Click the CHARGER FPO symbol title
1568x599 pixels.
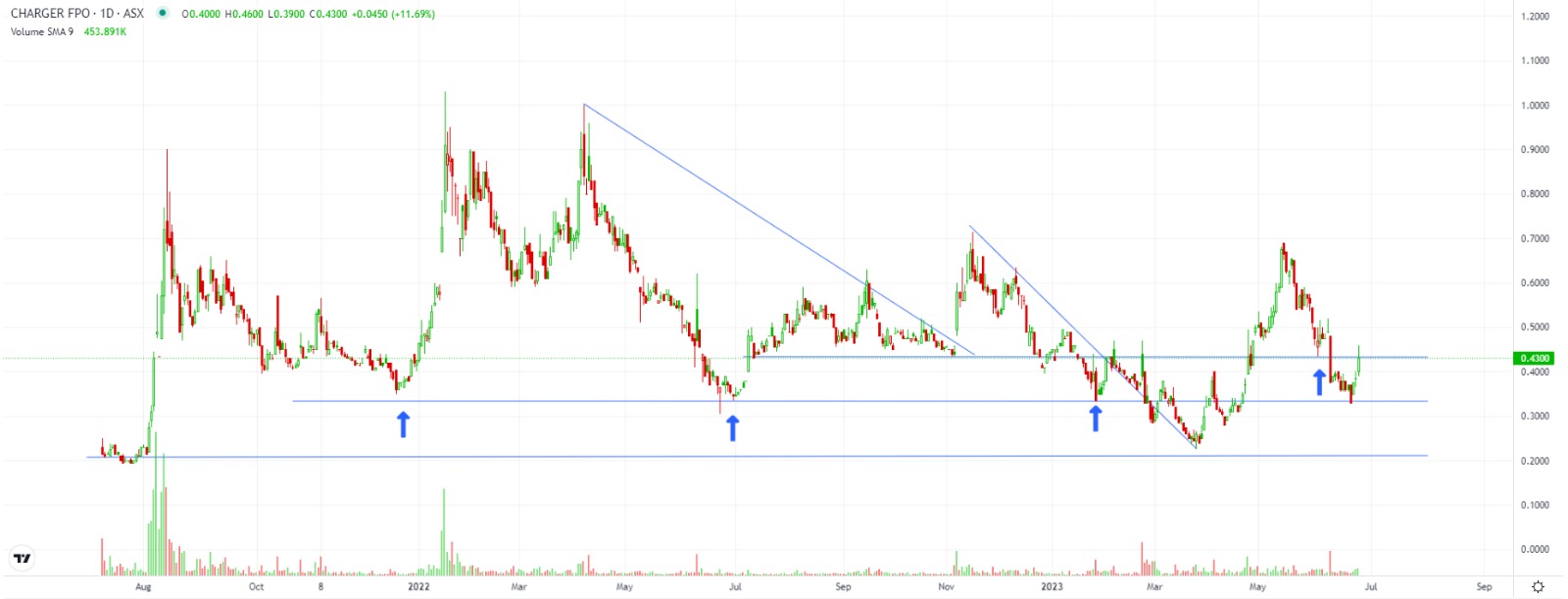tap(76, 14)
